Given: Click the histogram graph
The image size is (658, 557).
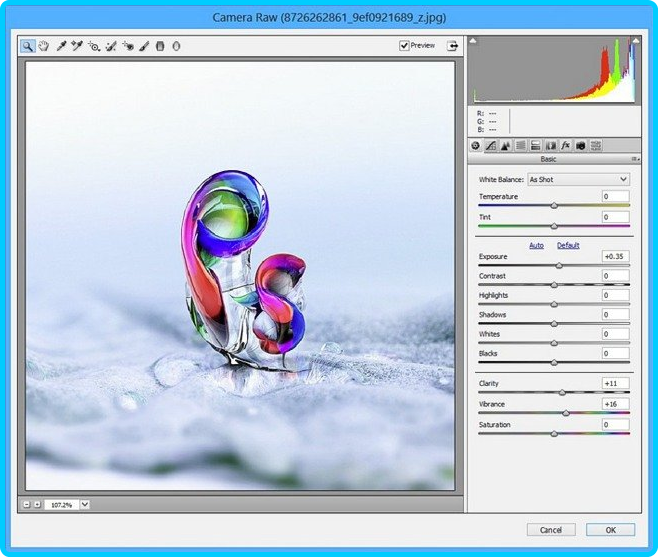Looking at the screenshot, I should click(554, 70).
